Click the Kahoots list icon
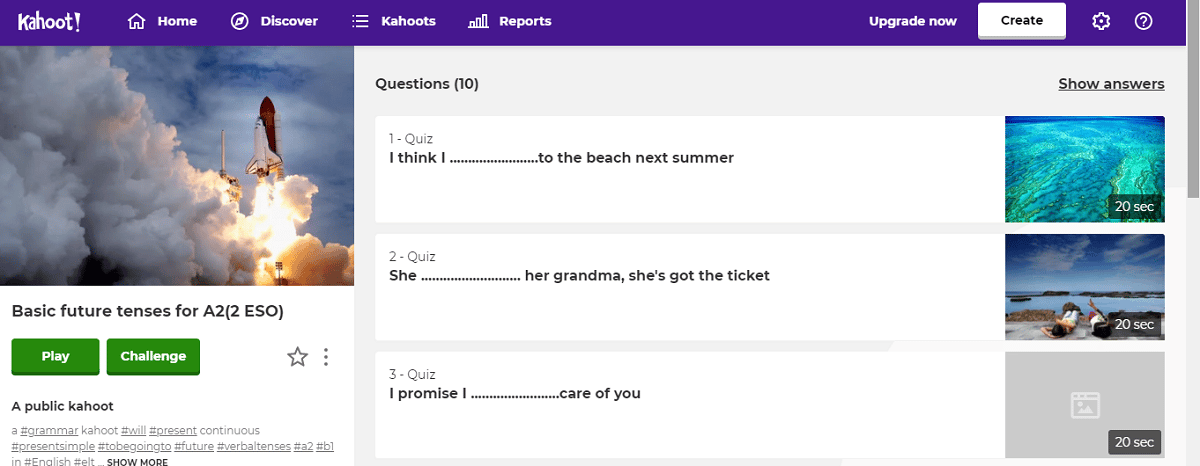1200x466 pixels. (361, 21)
